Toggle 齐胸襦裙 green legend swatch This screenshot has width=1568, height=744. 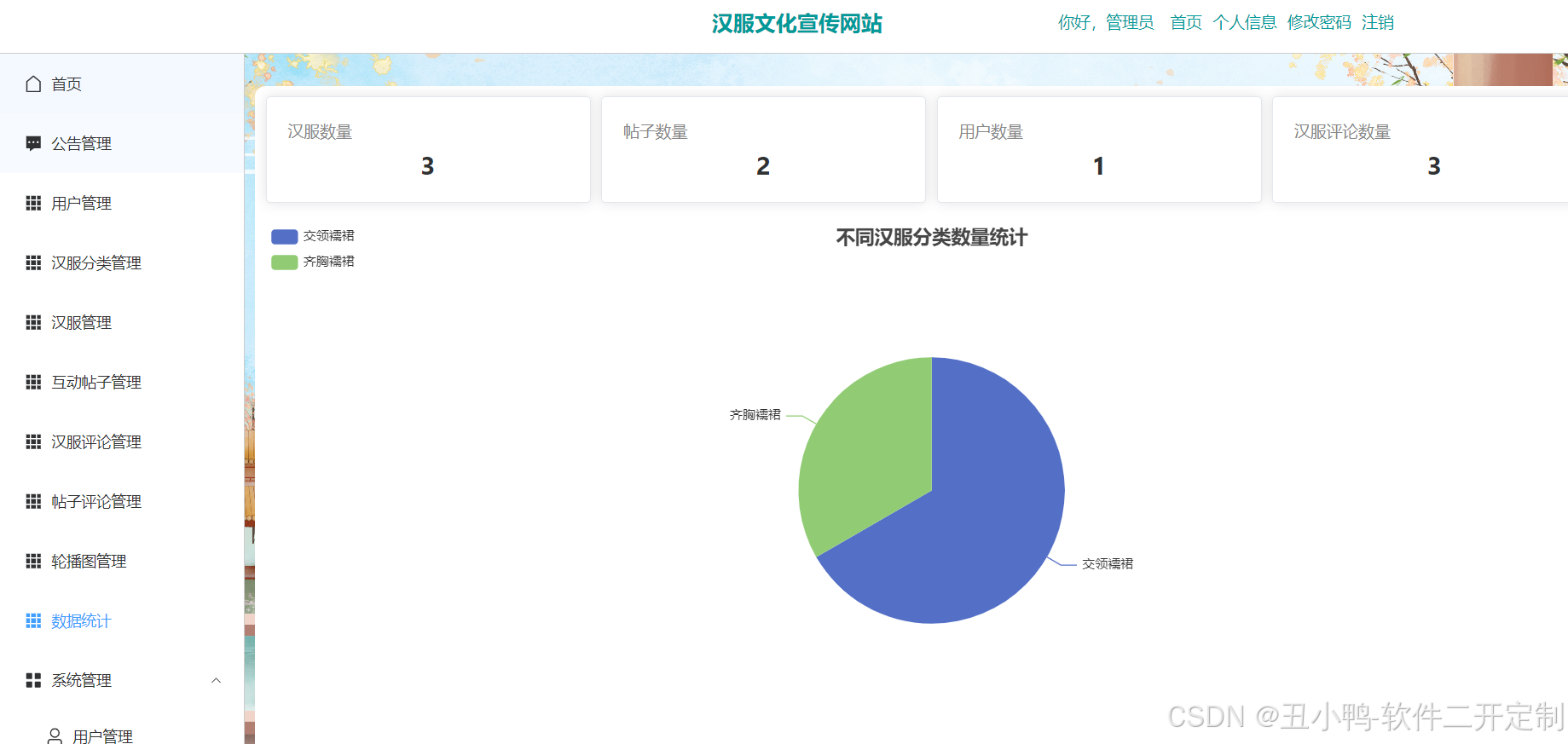click(285, 262)
